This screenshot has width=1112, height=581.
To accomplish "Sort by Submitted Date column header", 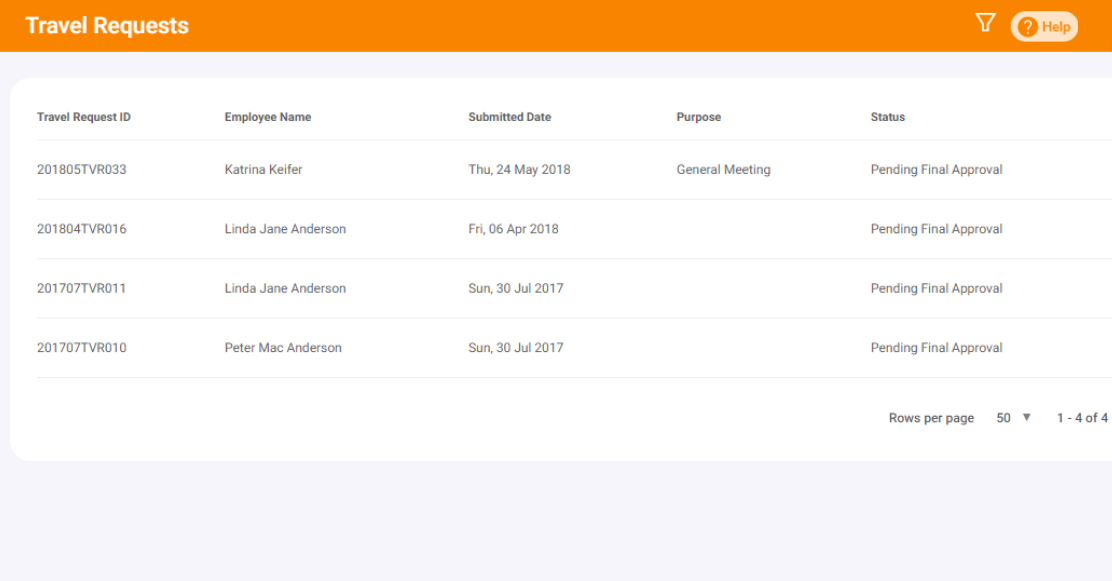I will (x=509, y=117).
